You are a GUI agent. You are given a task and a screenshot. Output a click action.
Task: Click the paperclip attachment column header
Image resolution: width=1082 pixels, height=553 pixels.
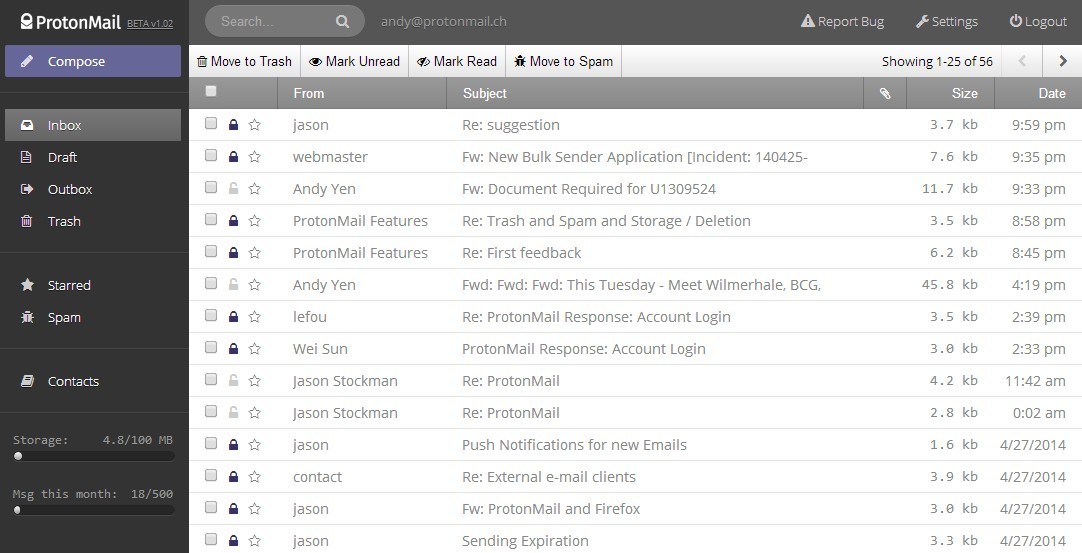(x=885, y=93)
